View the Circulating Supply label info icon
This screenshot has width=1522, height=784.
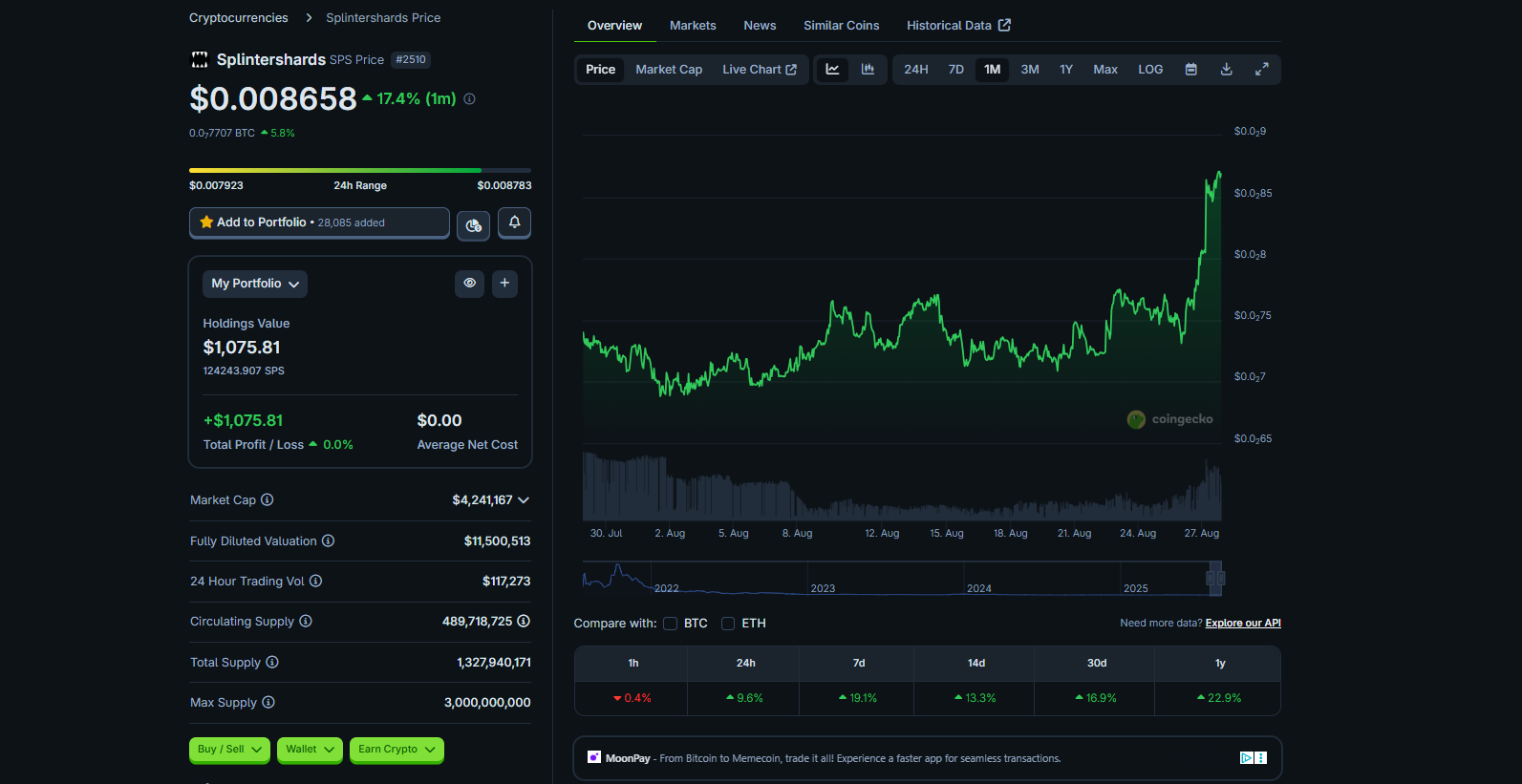(306, 621)
